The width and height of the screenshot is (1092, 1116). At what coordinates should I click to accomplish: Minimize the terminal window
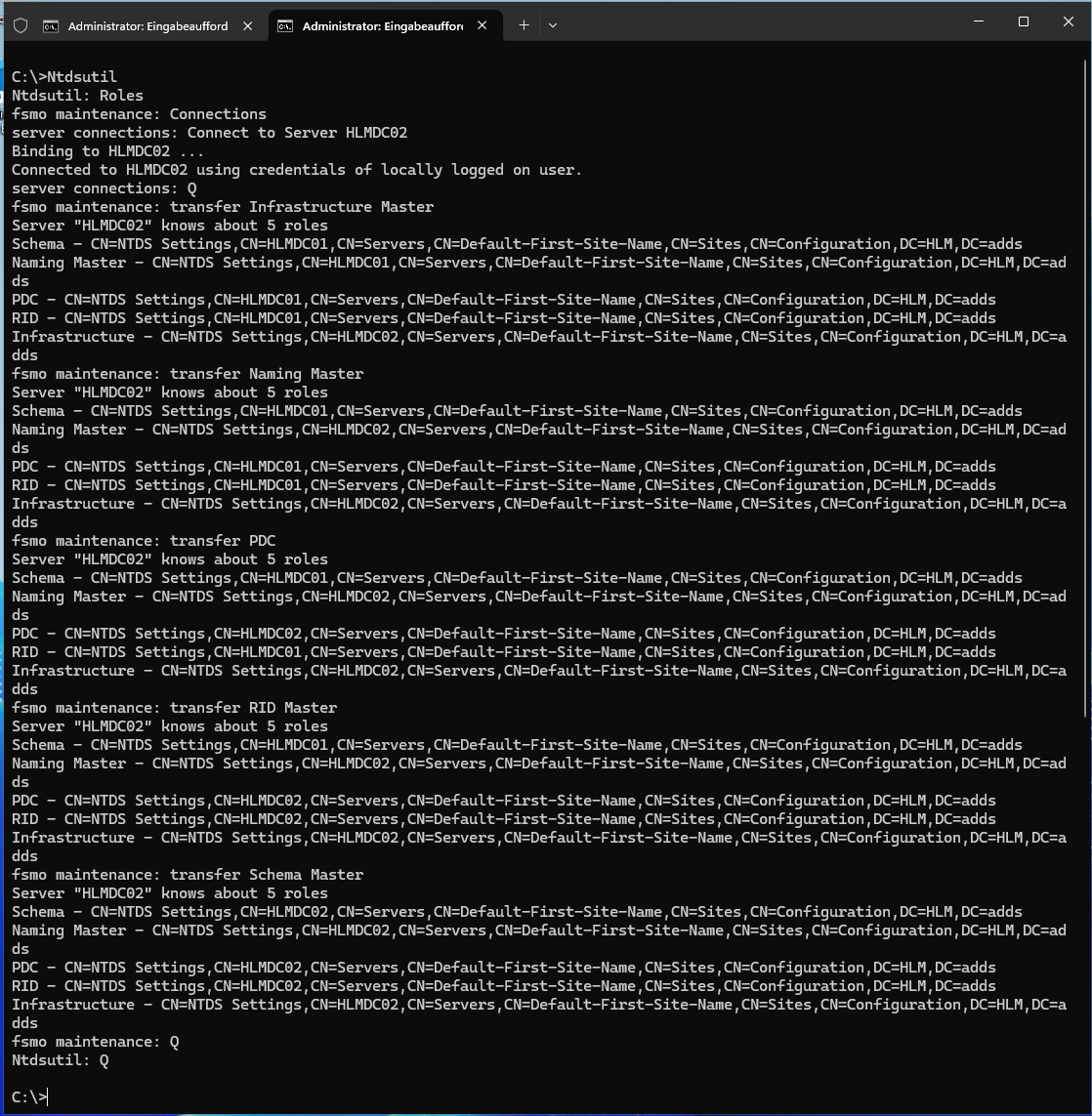point(979,21)
